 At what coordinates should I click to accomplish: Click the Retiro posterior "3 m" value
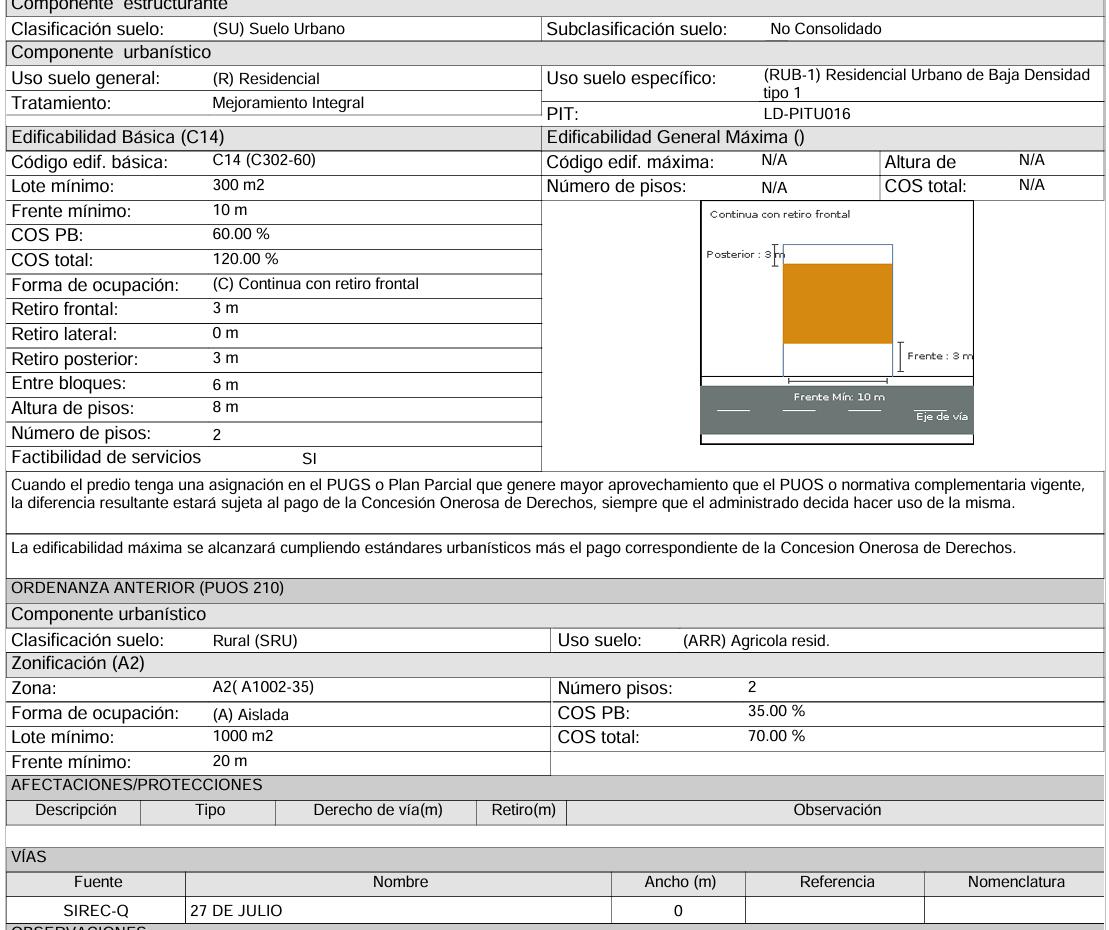[x=226, y=358]
